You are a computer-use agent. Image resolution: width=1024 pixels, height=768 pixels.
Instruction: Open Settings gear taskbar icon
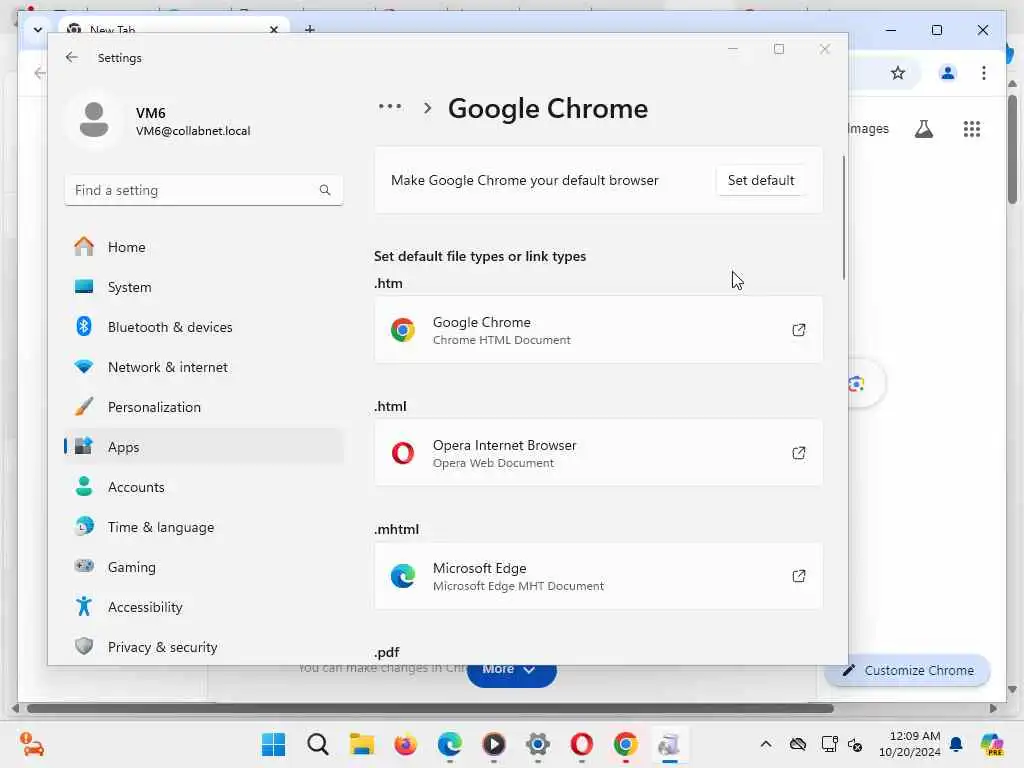537,744
